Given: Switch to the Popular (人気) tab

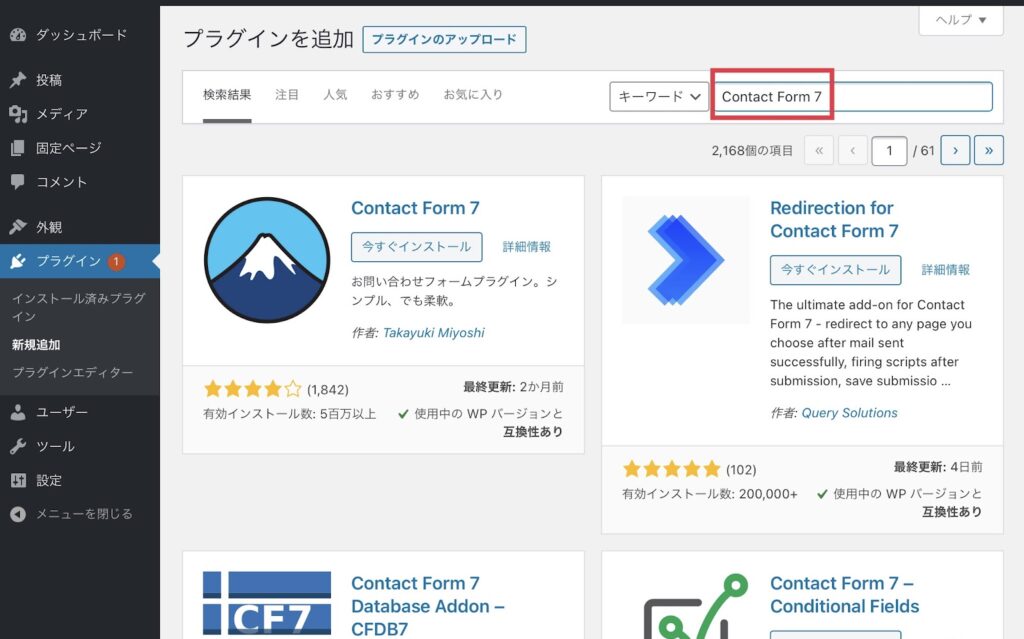Looking at the screenshot, I should (335, 95).
